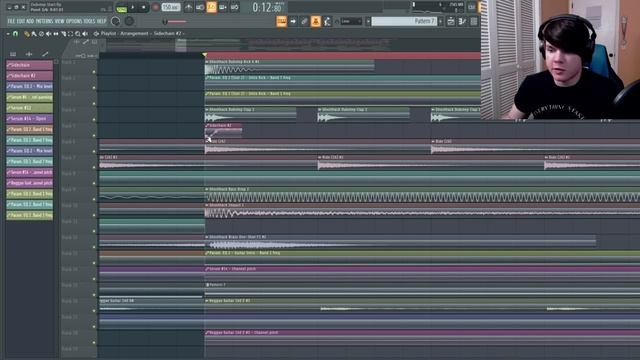Viewport: 640px width, 360px height.
Task: Click the white right-arrow toolbar icon
Action: click(293, 21)
